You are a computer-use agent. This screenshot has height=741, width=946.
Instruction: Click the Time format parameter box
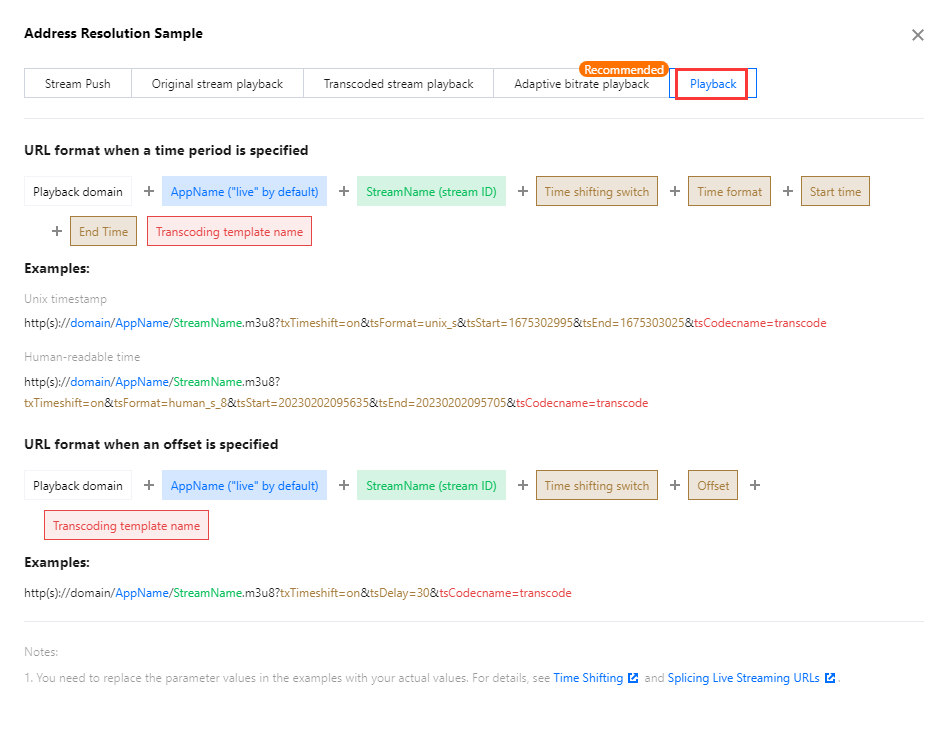click(729, 192)
